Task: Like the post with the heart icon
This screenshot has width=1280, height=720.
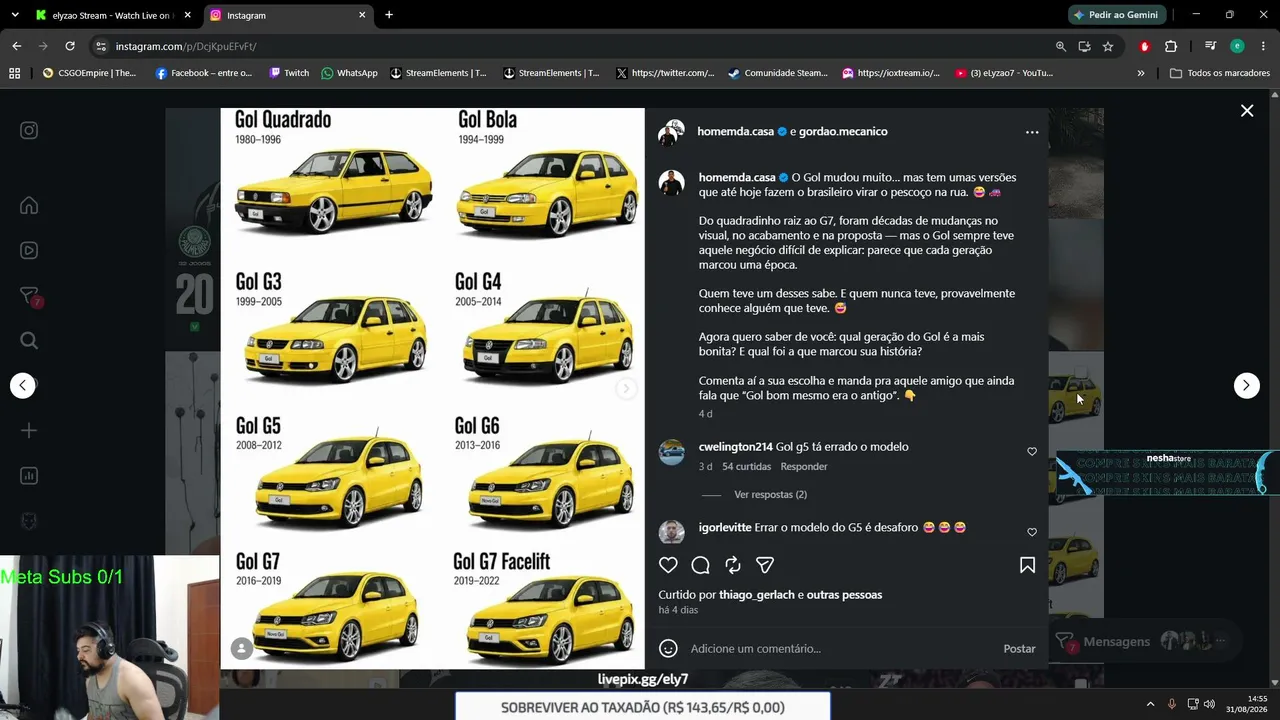Action: point(668,565)
